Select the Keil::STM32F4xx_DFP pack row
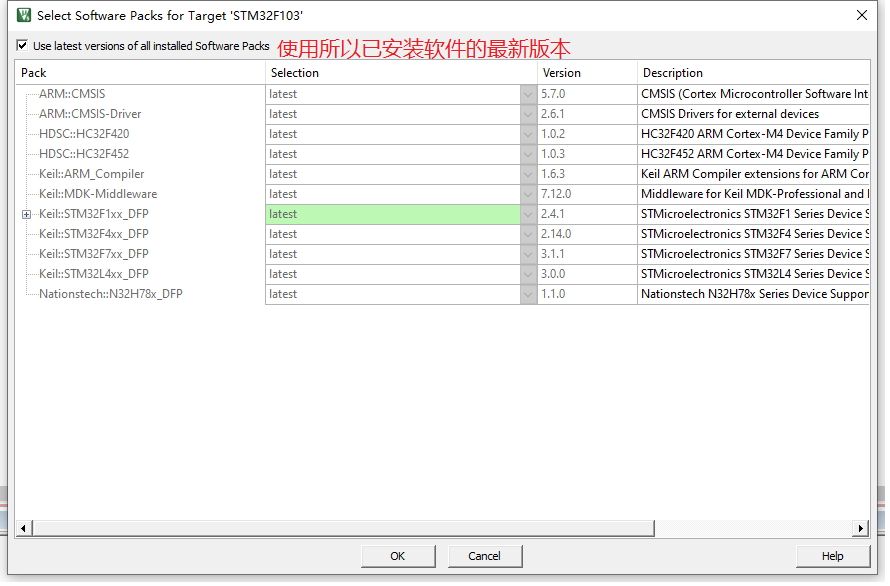The width and height of the screenshot is (890, 586). pos(94,235)
